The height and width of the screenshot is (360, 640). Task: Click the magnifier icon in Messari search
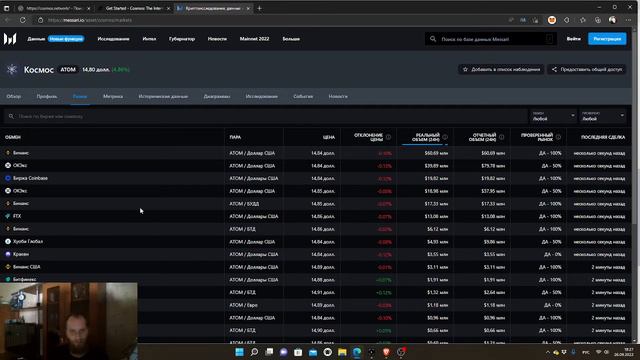tap(433, 39)
